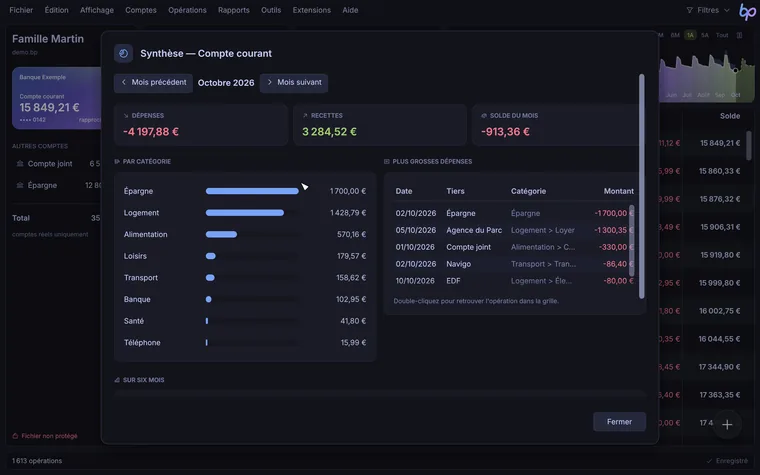The image size is (760, 475).
Task: Click the Compte joint bank icon
Action: [20, 164]
